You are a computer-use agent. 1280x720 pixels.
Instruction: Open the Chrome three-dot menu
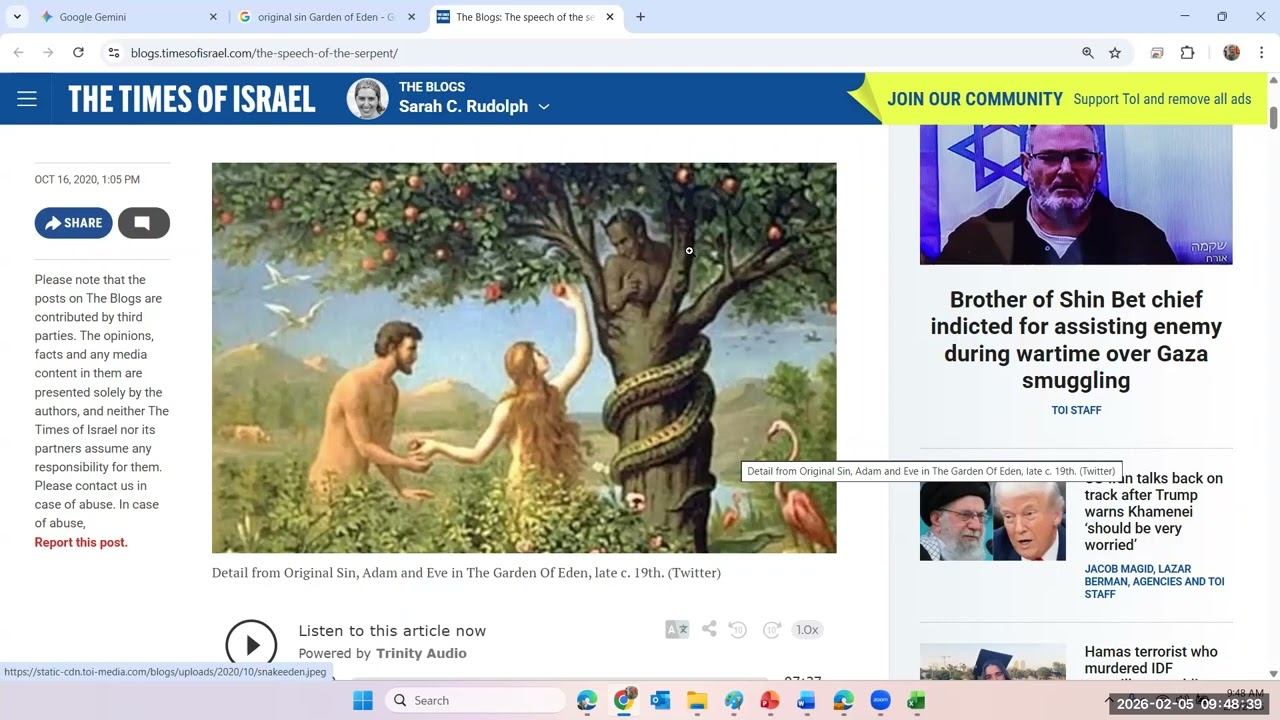point(1262,53)
